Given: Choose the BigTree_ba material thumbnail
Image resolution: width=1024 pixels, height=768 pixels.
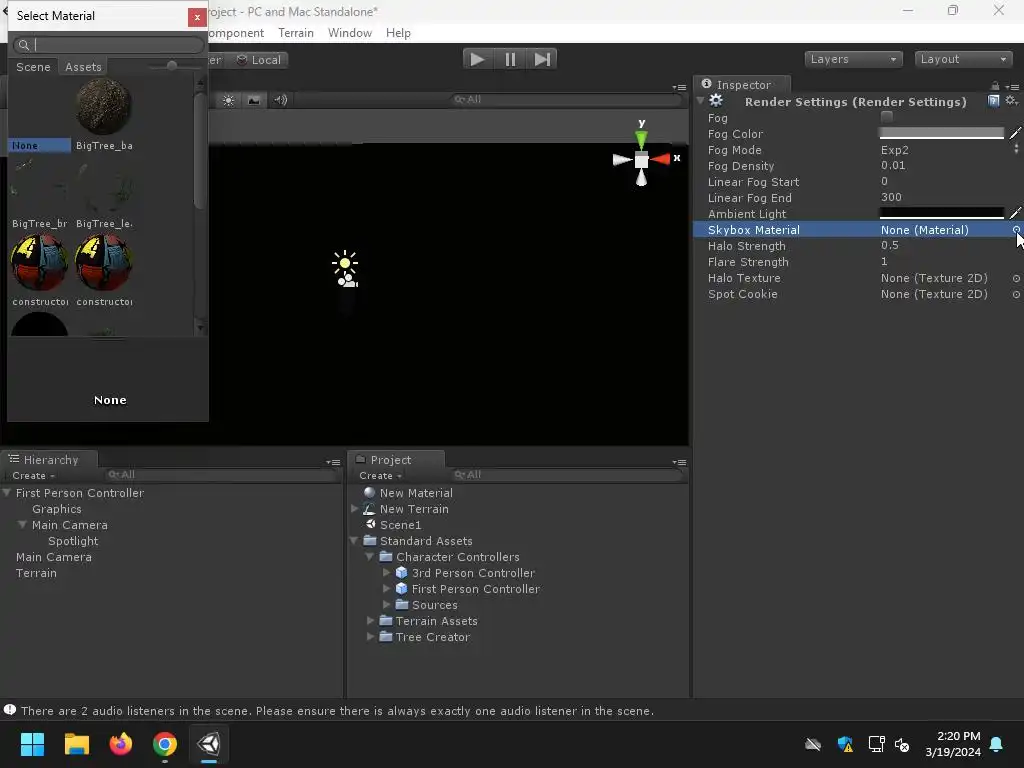Looking at the screenshot, I should coord(103,107).
